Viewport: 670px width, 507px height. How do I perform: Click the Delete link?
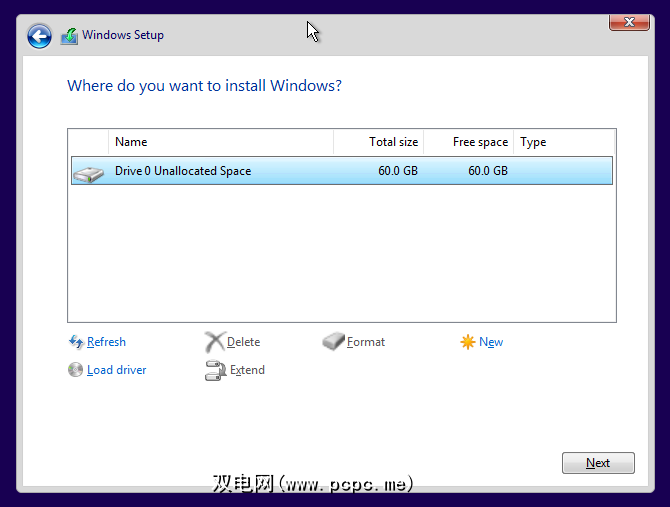click(244, 342)
